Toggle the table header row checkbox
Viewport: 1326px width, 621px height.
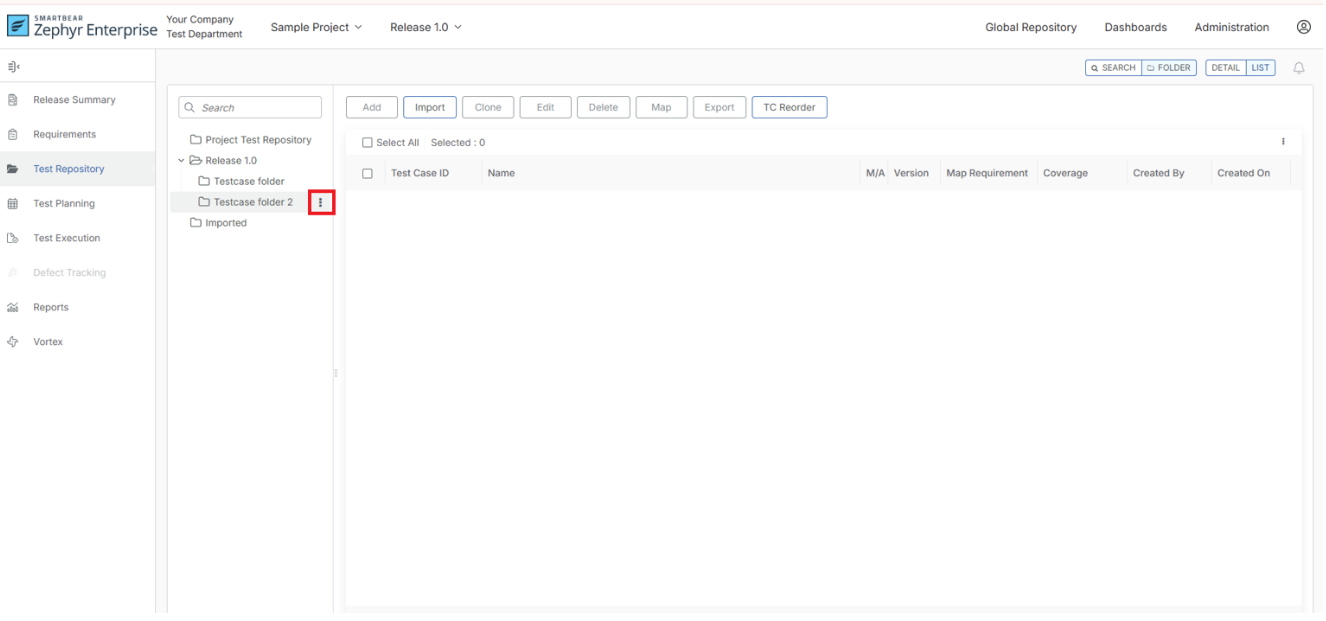pyautogui.click(x=367, y=174)
